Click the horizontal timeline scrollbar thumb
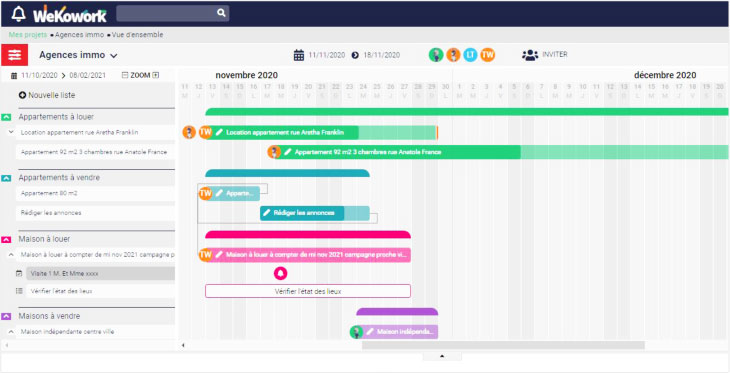Viewport: 730px width, 373px height. tap(503, 345)
